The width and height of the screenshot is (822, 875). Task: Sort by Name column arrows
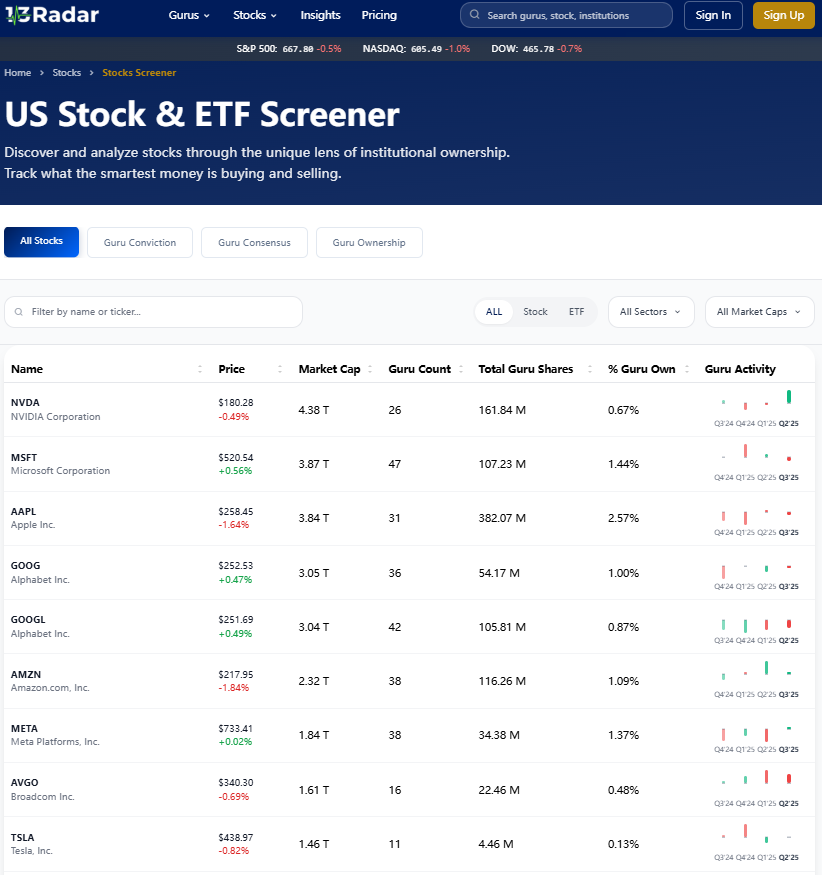[x=200, y=369]
